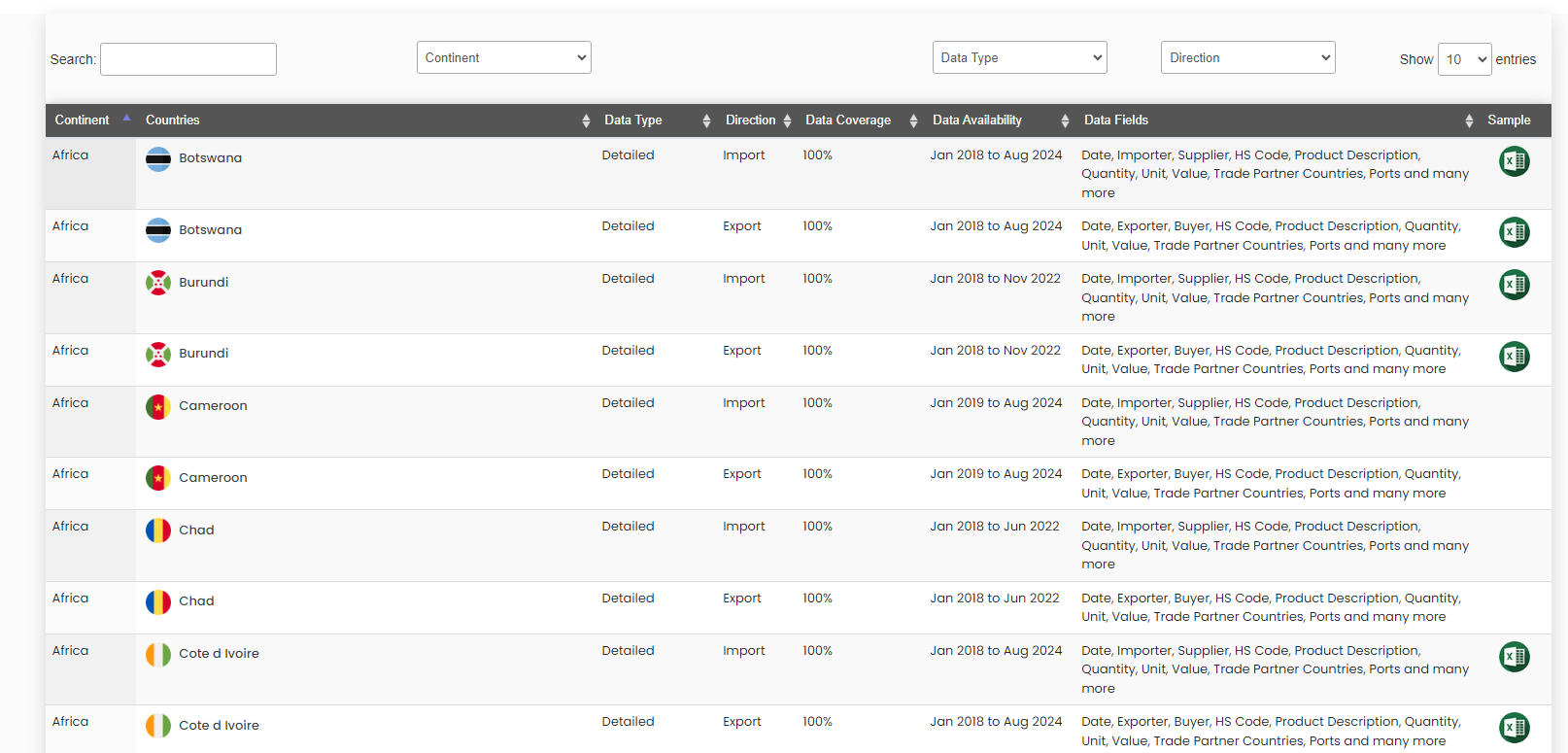Click Burundi flag icon in Import row
Image resolution: width=1568 pixels, height=753 pixels.
[158, 283]
